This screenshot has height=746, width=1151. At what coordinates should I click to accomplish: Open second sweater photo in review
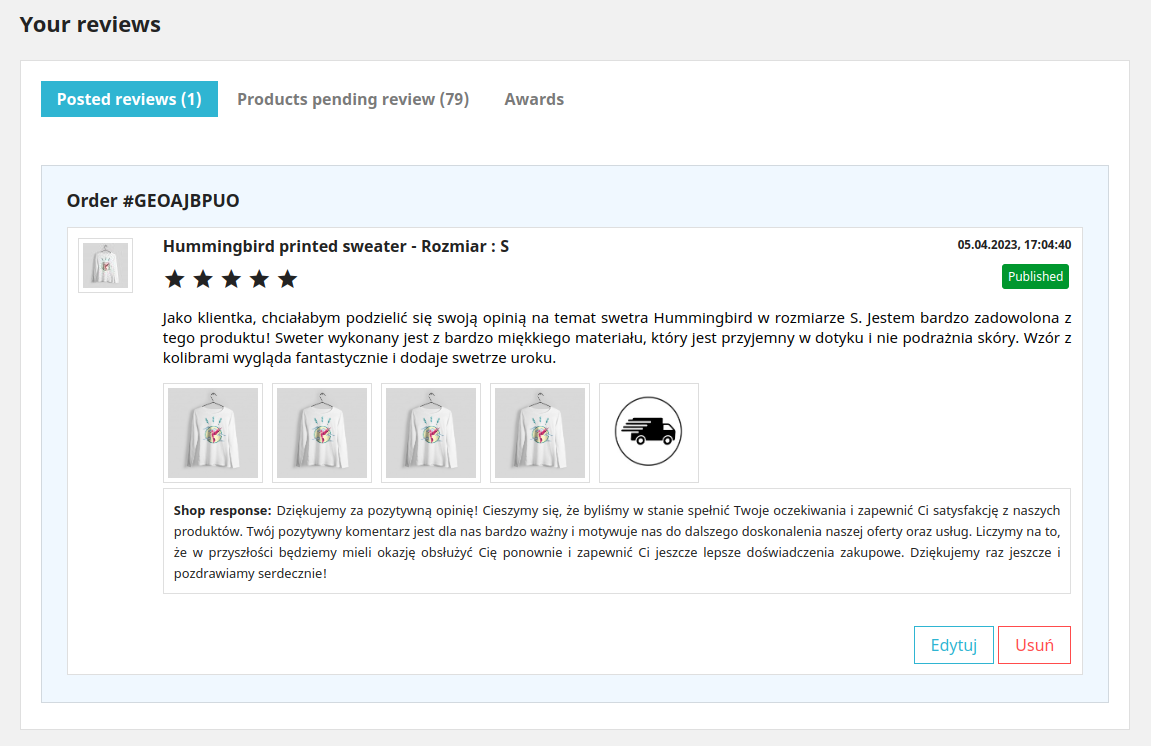[322, 432]
